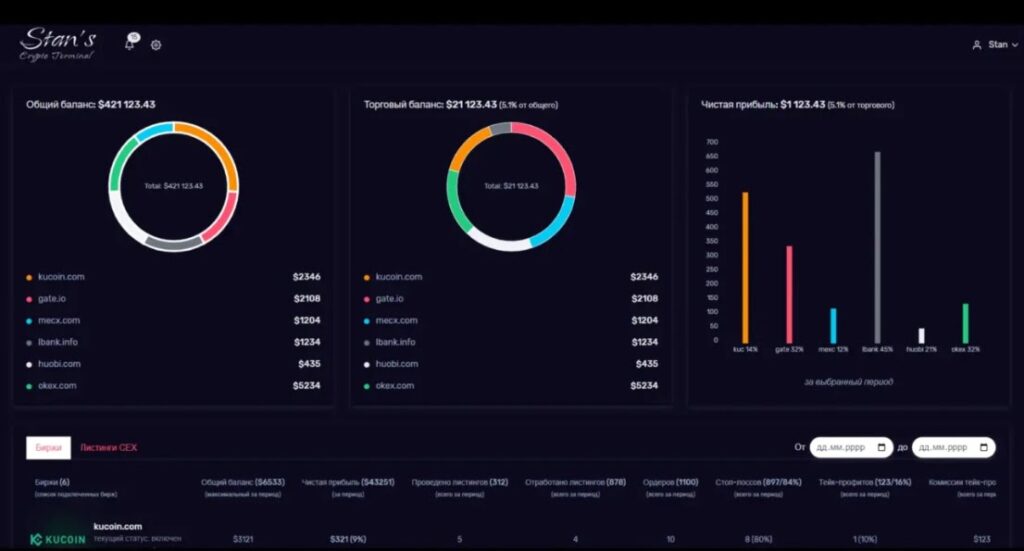Select gate.io in the total balance legend

coord(52,299)
